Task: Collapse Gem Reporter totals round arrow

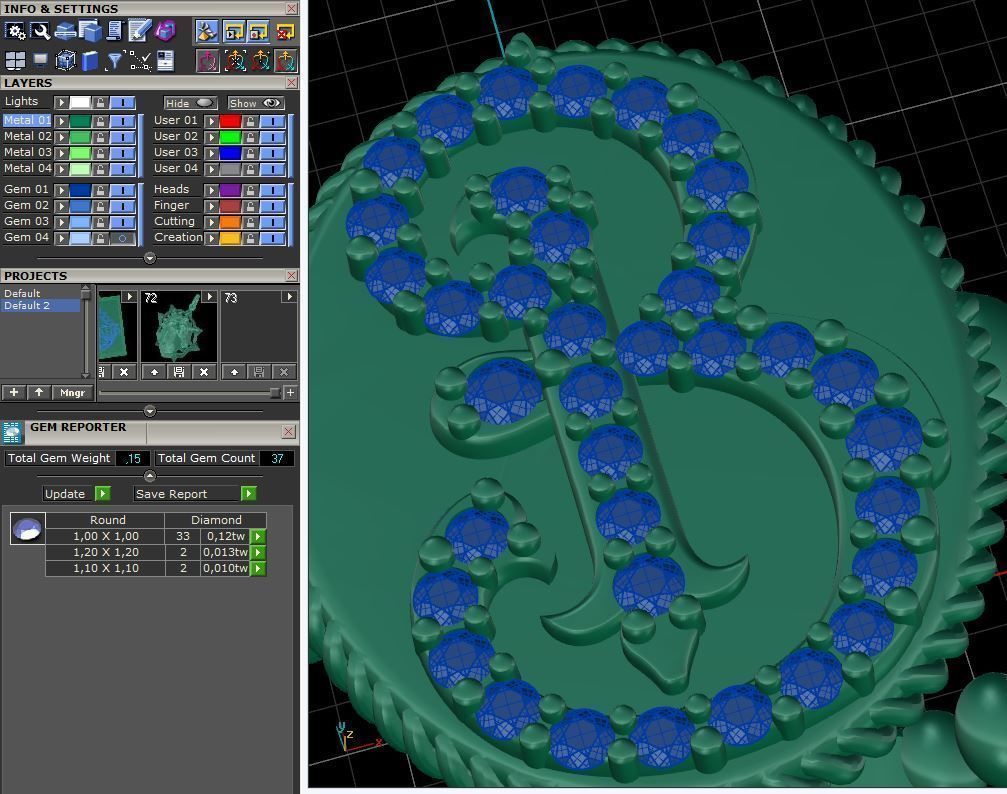Action: pyautogui.click(x=150, y=475)
